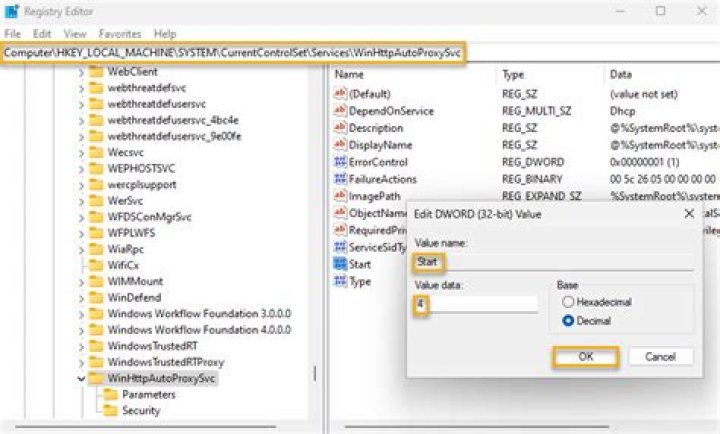Screen dimensions: 720x434
Task: Expand the WindowsTrustedRT key
Action: [x=81, y=346]
